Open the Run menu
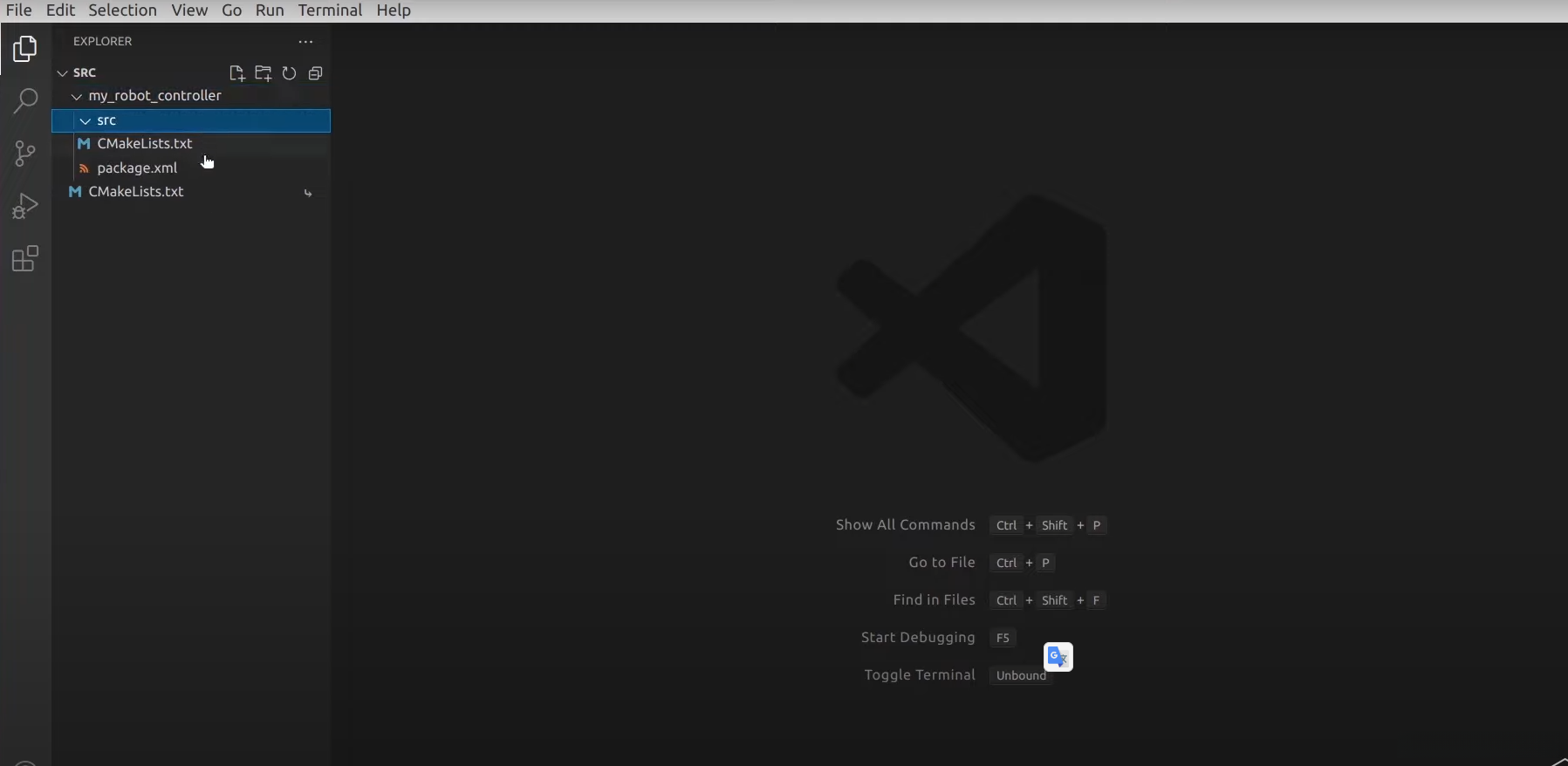 pyautogui.click(x=270, y=10)
